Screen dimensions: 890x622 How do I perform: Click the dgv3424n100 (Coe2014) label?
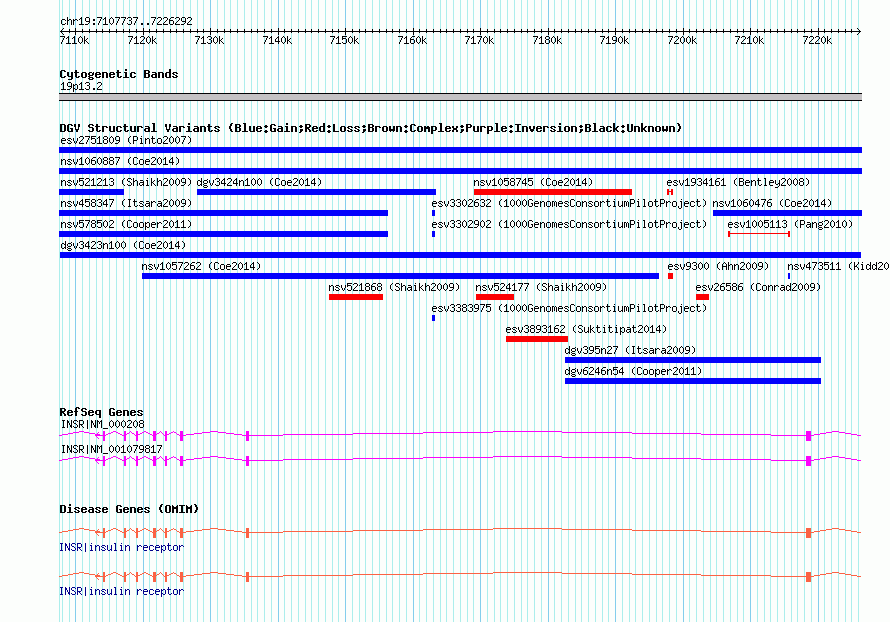pyautogui.click(x=259, y=182)
